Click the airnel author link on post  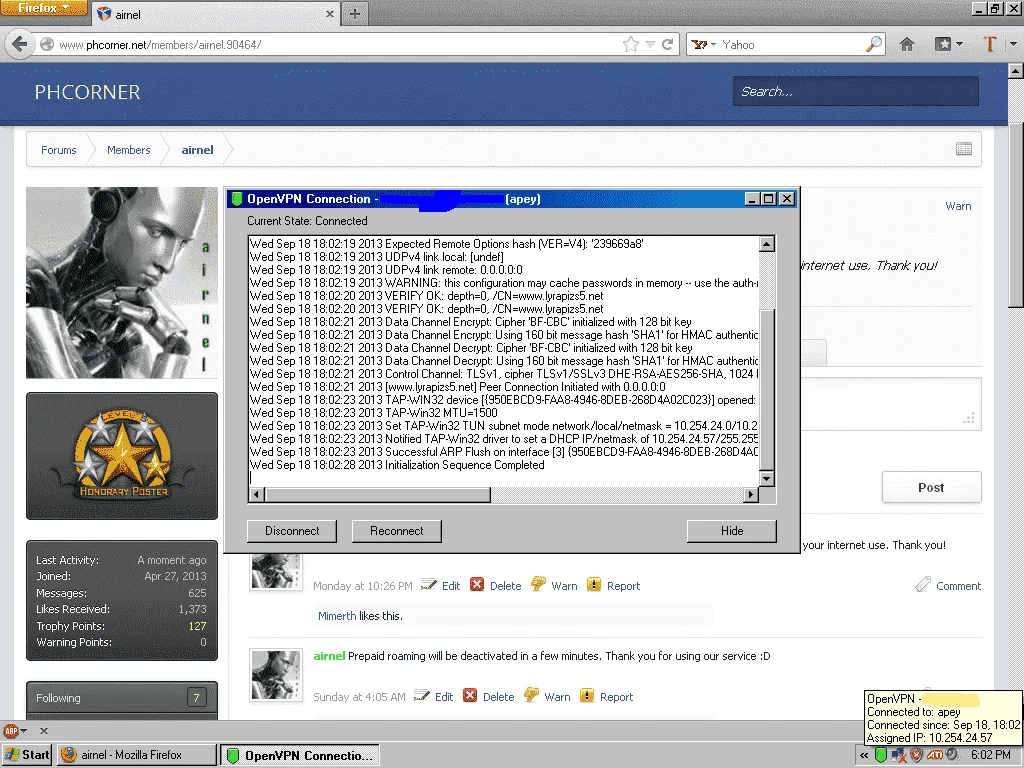pos(329,656)
